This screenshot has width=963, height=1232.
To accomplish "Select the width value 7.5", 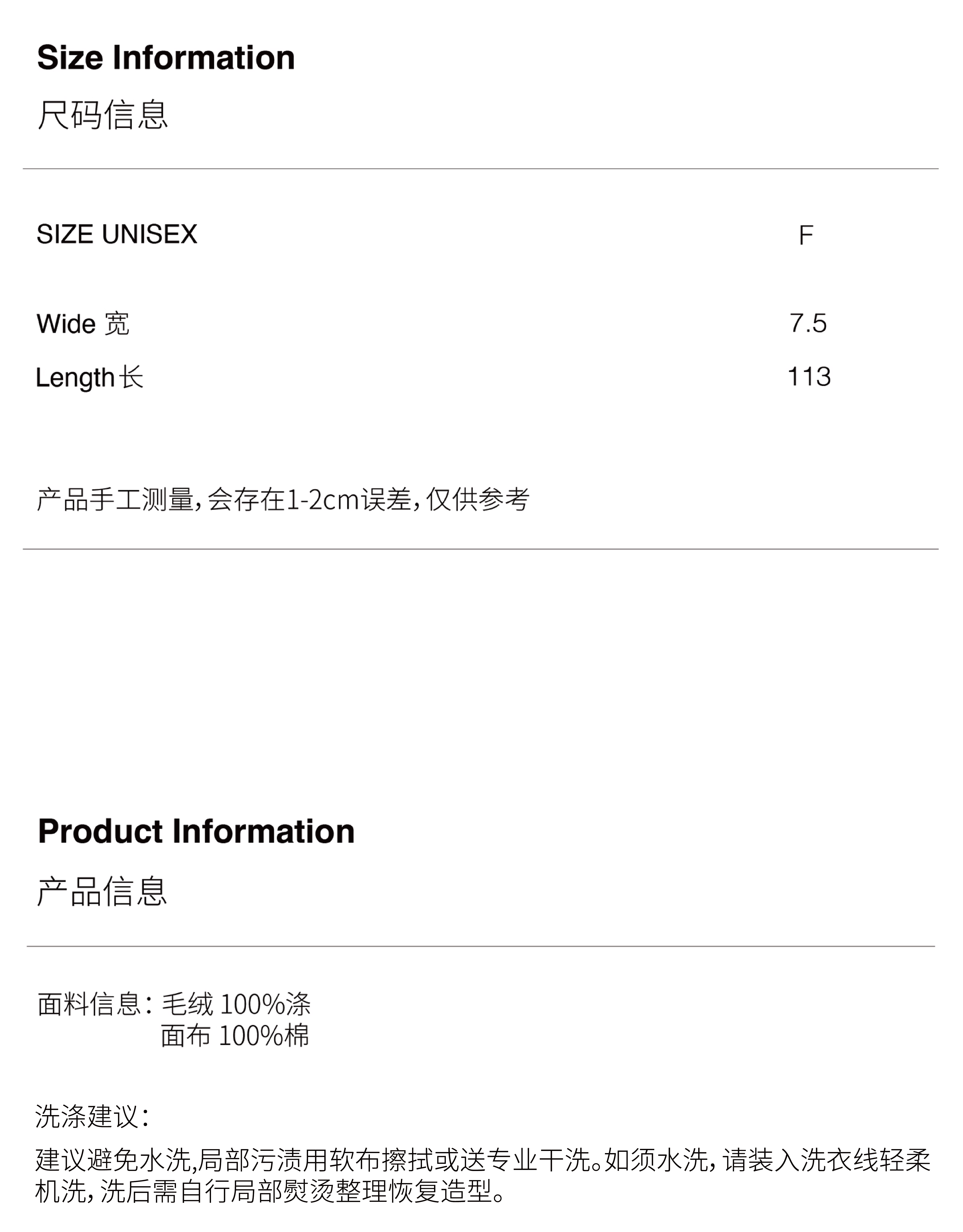I will 808,323.
